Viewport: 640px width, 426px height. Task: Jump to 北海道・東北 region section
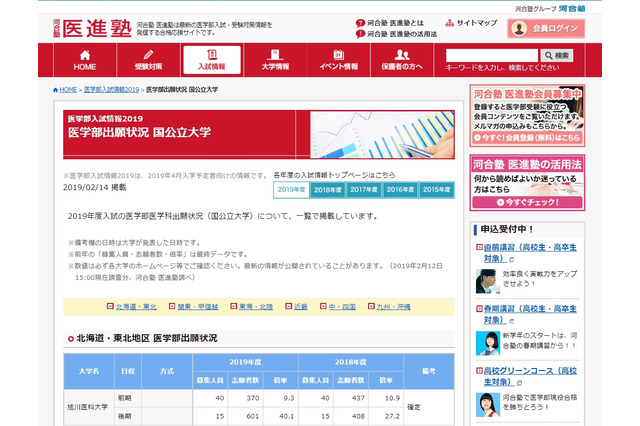tap(136, 306)
